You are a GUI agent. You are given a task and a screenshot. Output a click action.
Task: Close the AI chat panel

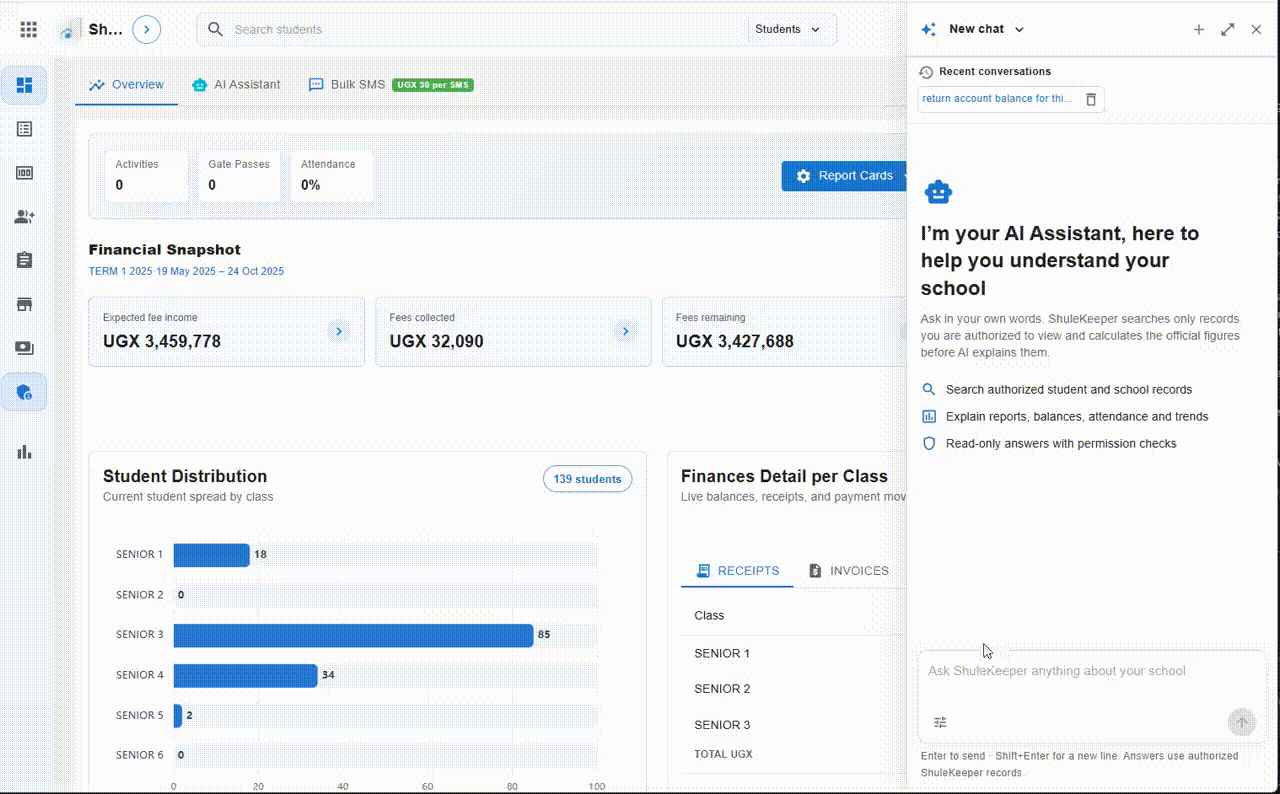1257,29
